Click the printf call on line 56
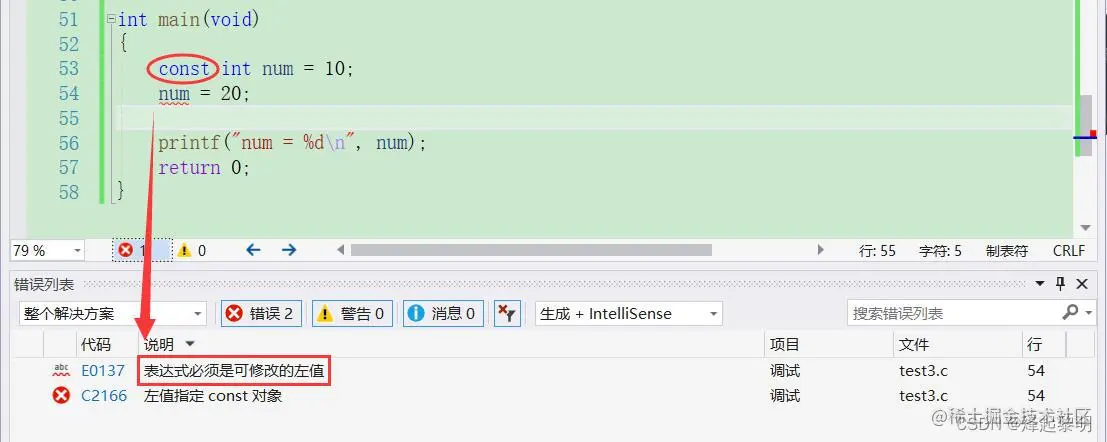This screenshot has height=442, width=1107. click(189, 143)
